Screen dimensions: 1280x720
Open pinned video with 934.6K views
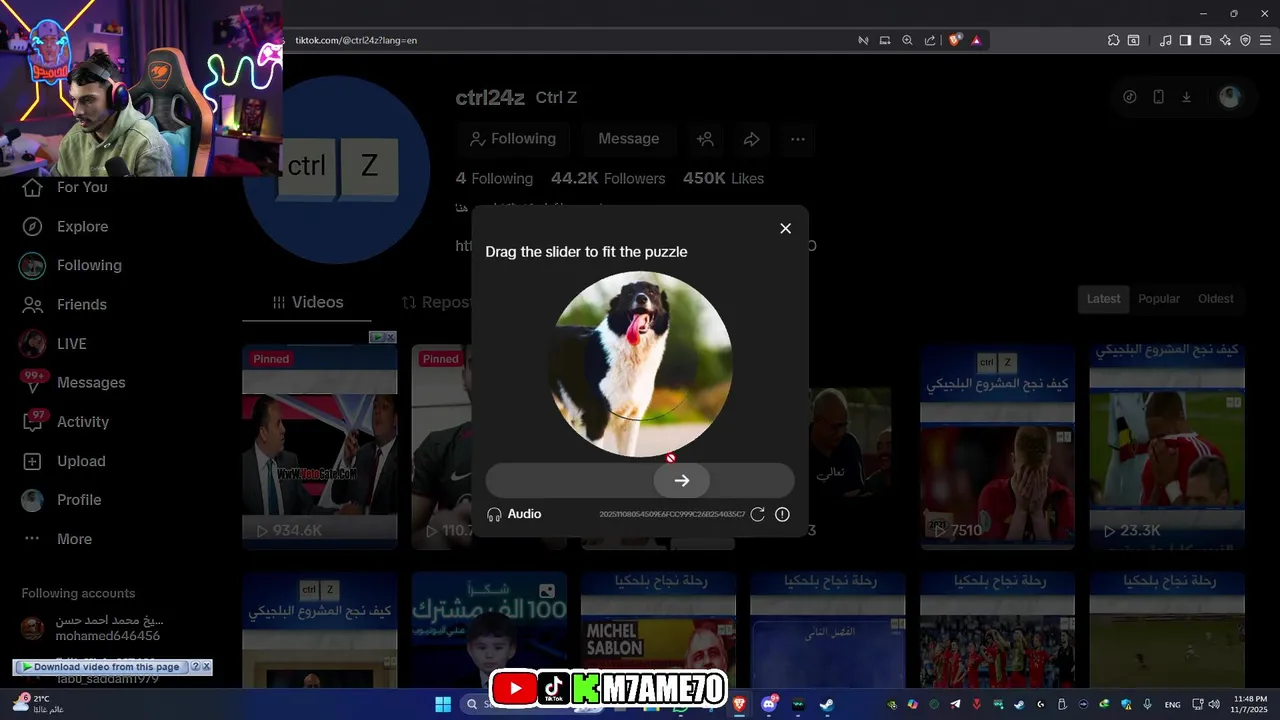(x=320, y=447)
